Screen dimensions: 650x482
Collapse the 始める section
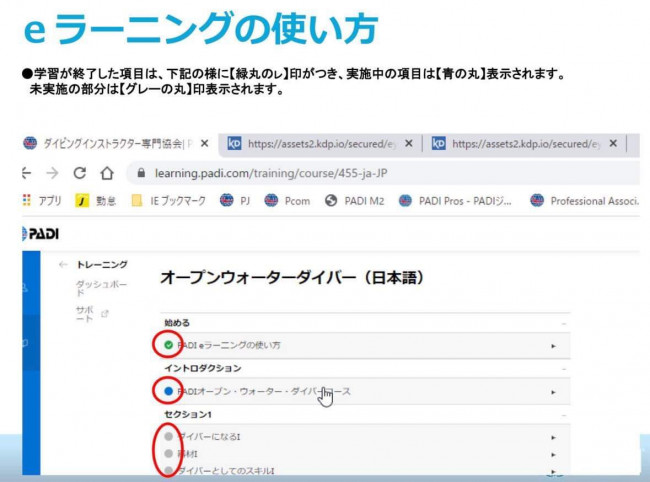point(564,323)
